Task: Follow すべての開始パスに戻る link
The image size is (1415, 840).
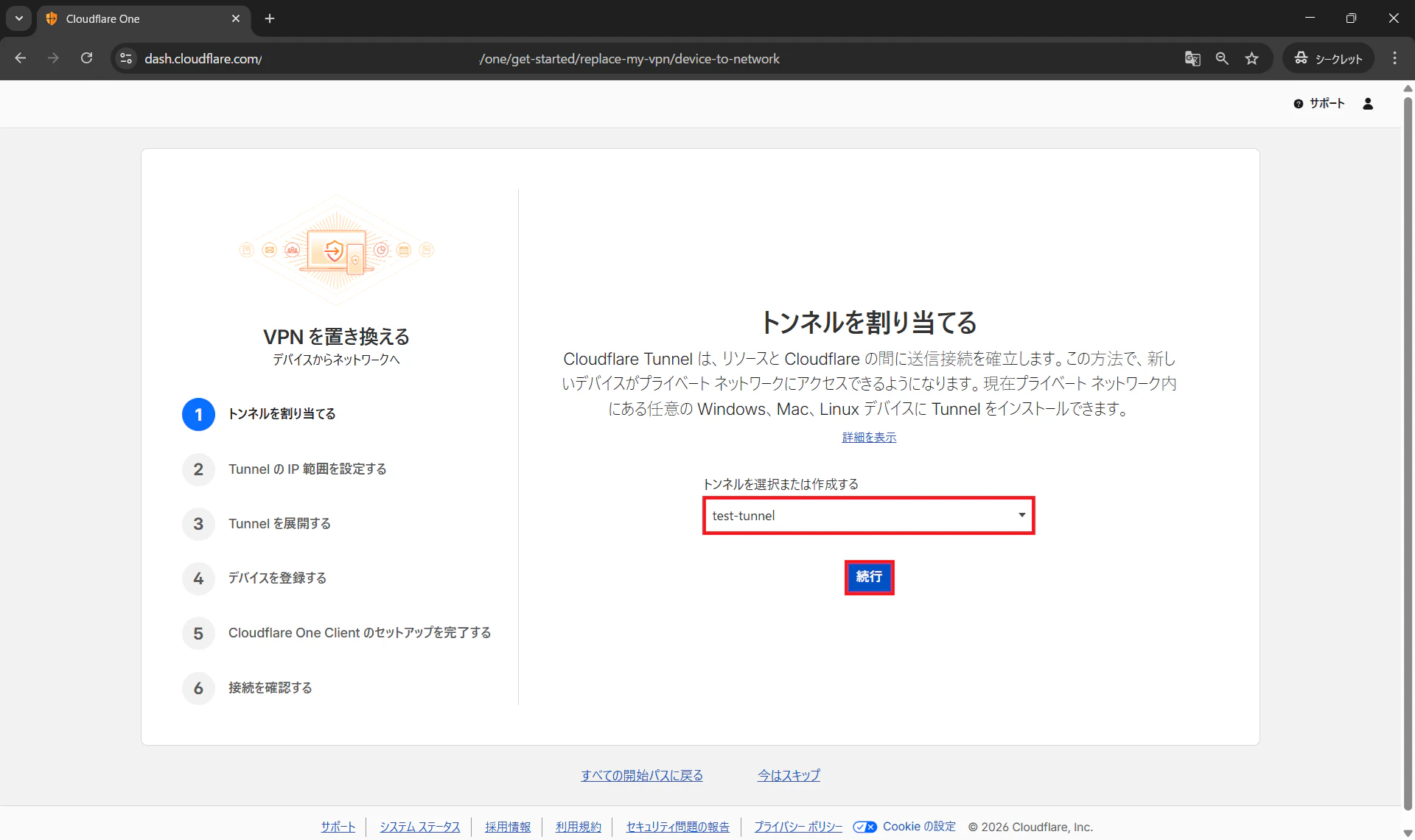Action: point(642,775)
